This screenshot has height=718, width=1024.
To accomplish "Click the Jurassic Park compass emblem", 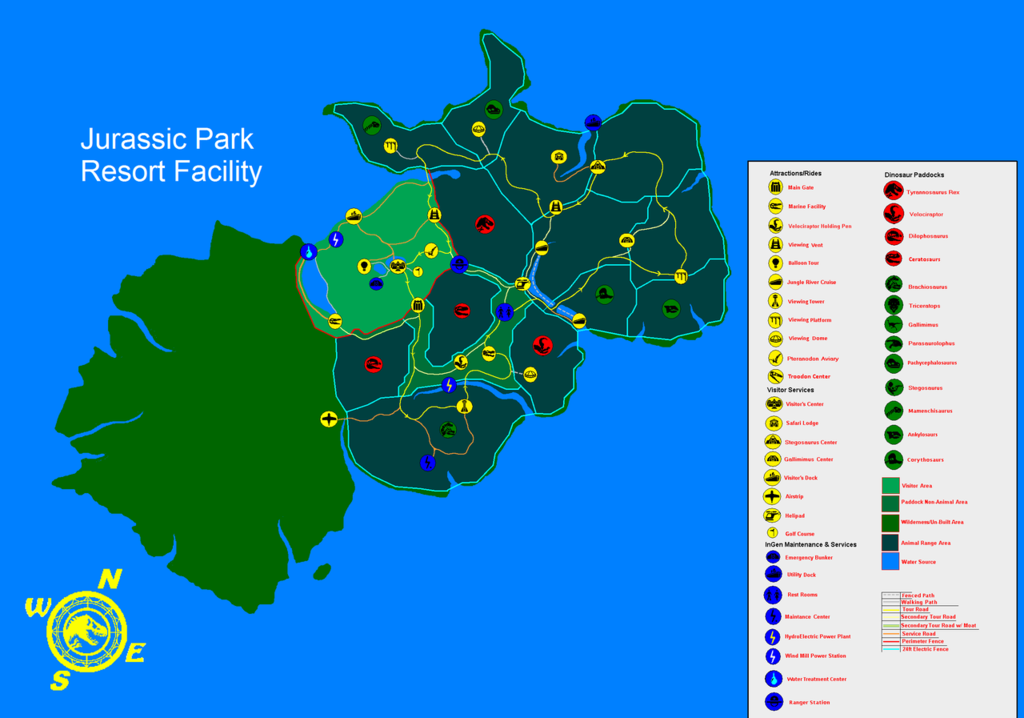I will click(86, 631).
